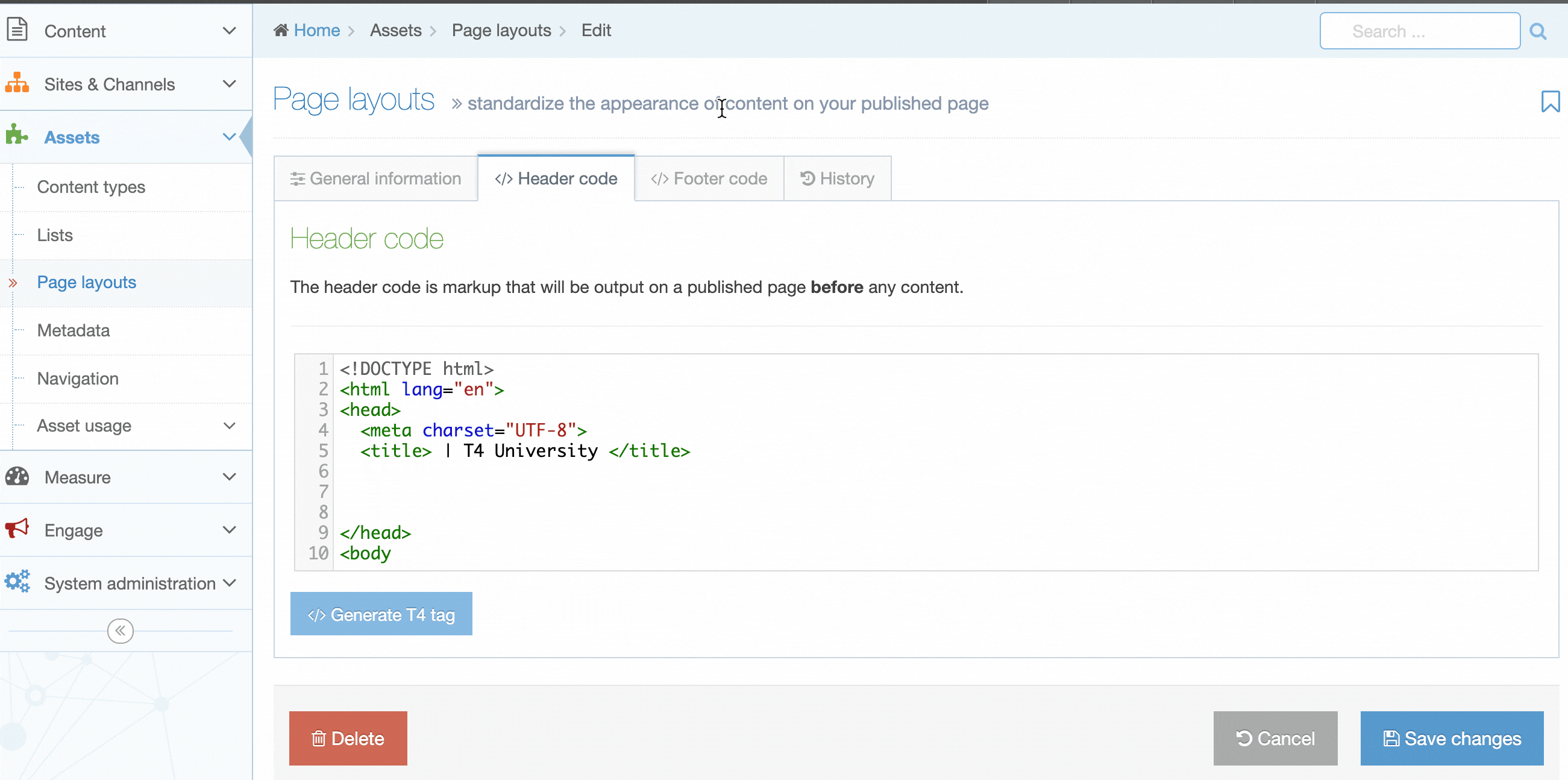Click inside the Search input field
Viewport: 1568px width, 780px height.
click(1420, 32)
